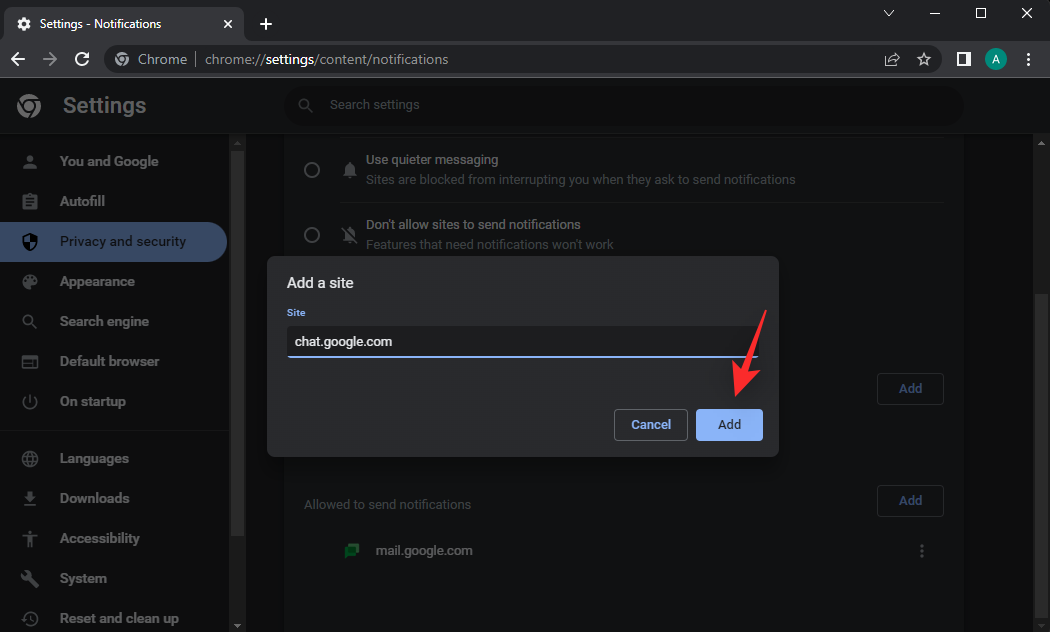Go back using the back arrow
Viewport: 1050px width, 632px height.
click(x=18, y=60)
